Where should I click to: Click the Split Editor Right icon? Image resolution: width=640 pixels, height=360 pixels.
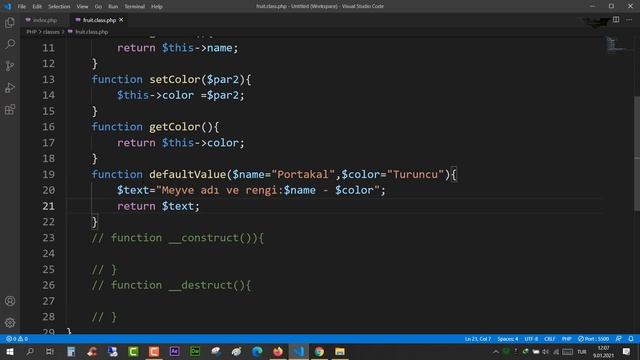[616, 20]
